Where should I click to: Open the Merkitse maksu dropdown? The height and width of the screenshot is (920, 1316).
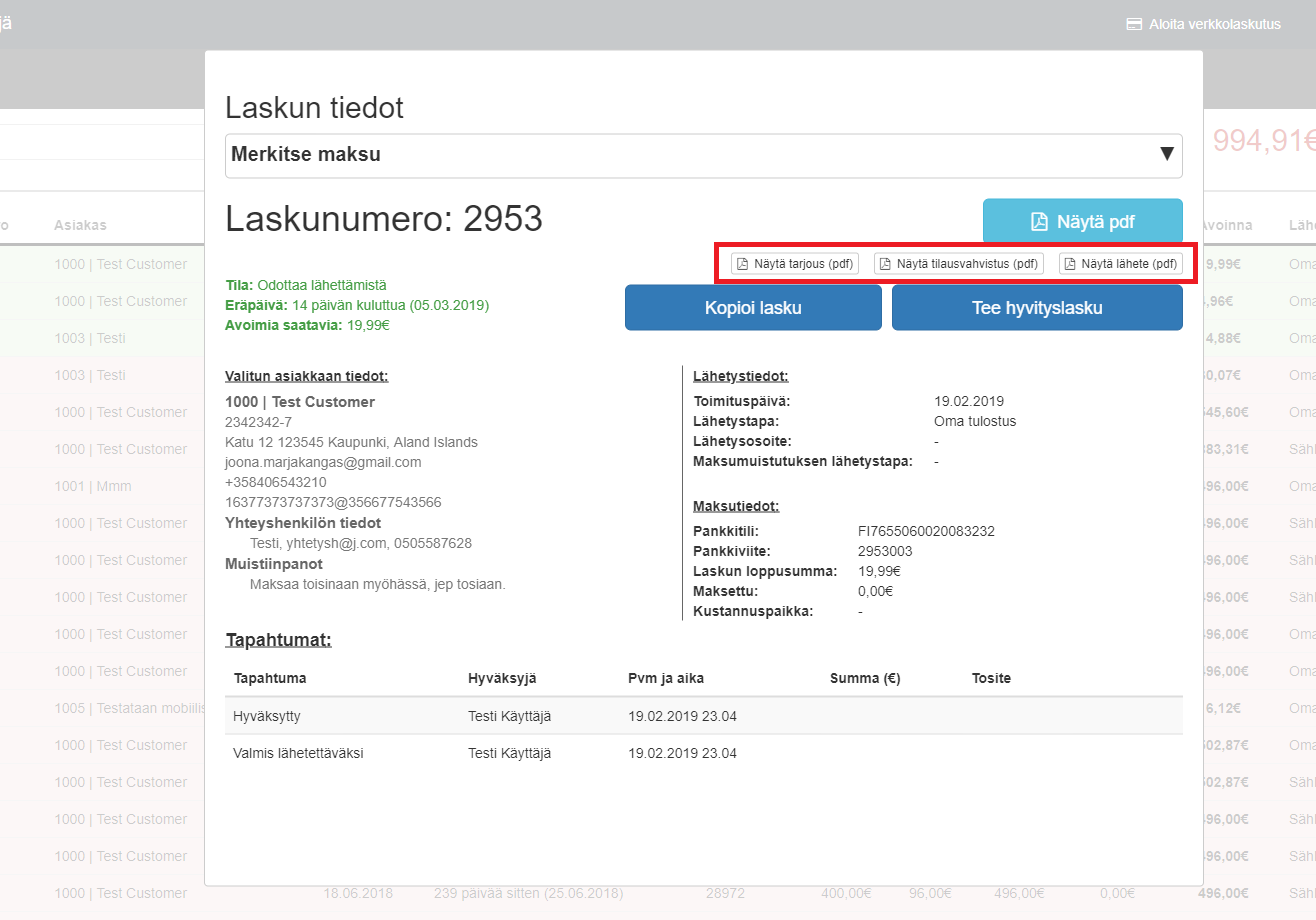click(x=703, y=155)
